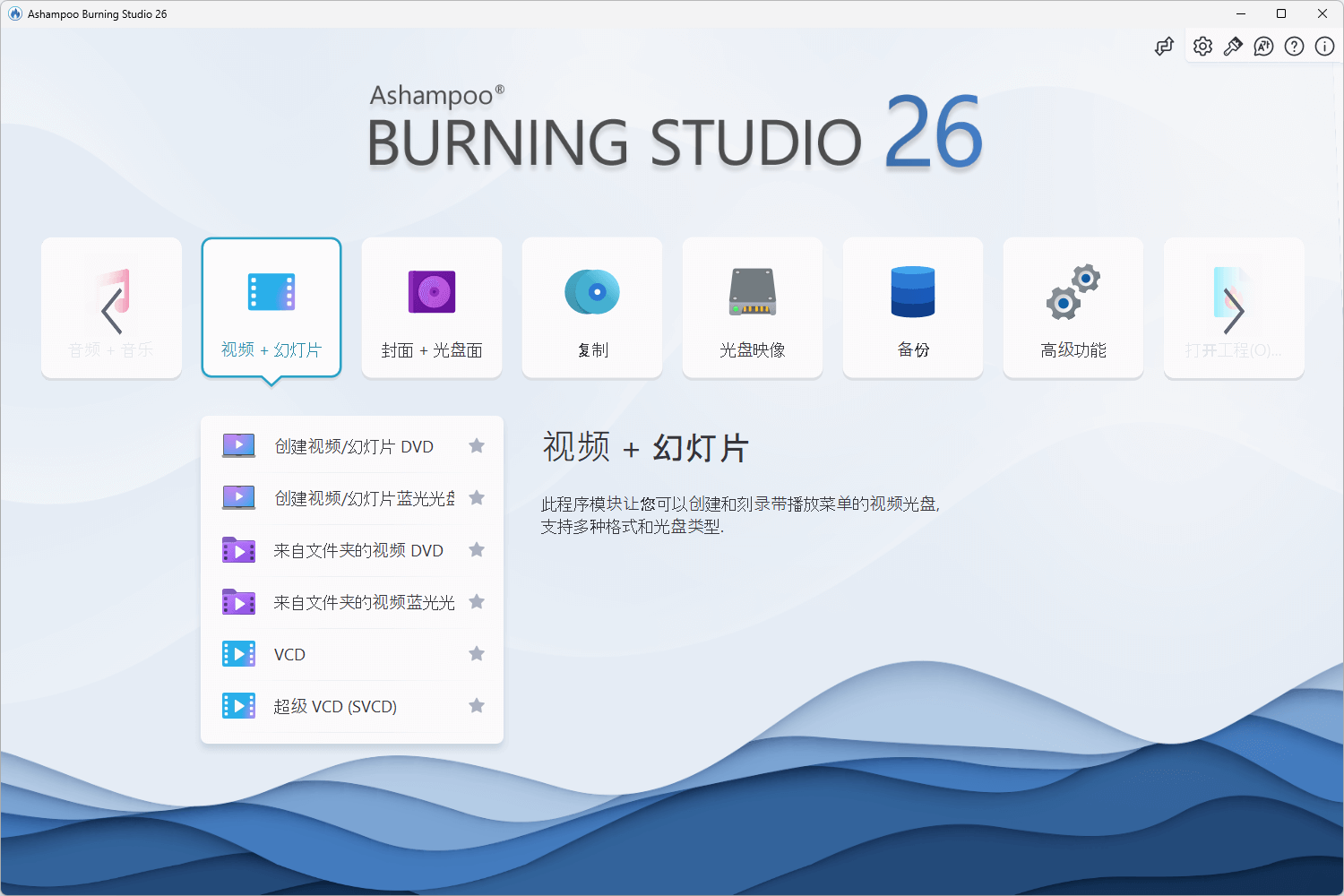
Task: Star the 超级 VCD (SVCD) entry
Action: point(477,706)
